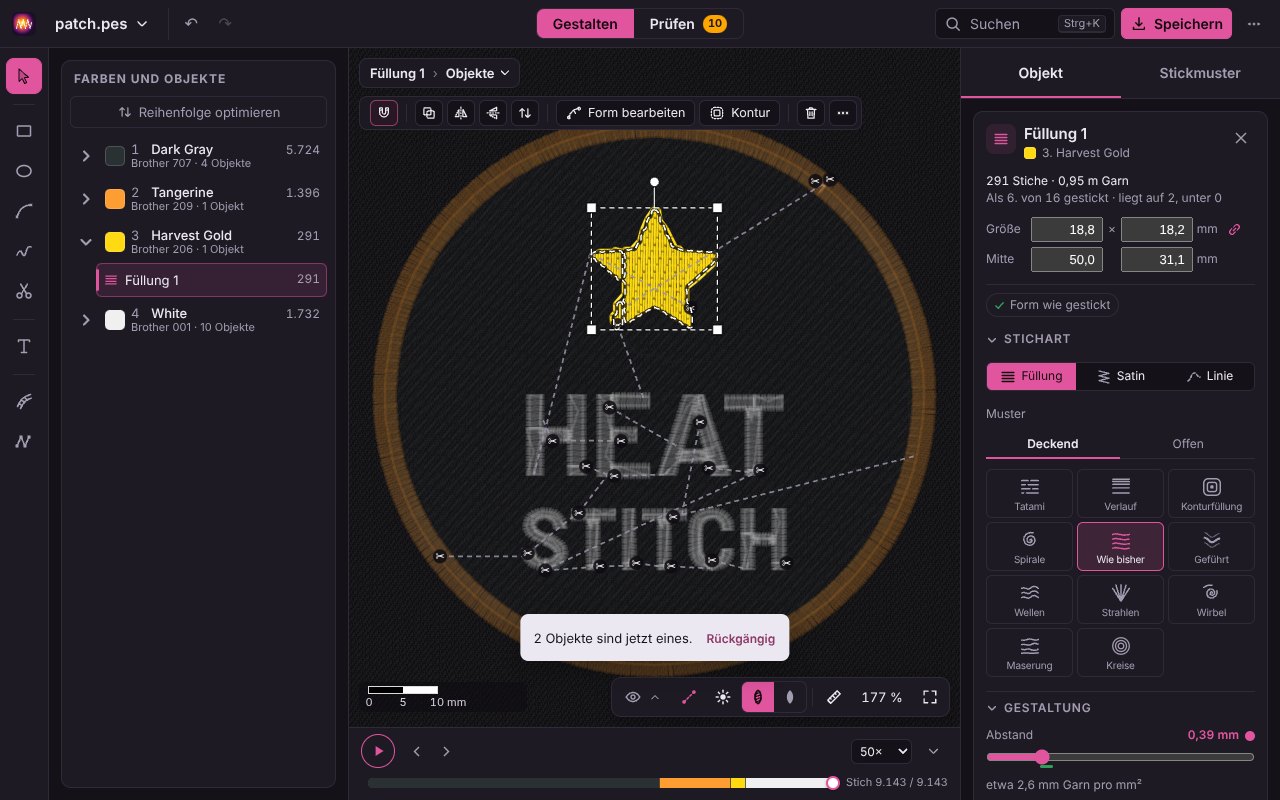Click the duplicate objects icon

click(x=429, y=113)
